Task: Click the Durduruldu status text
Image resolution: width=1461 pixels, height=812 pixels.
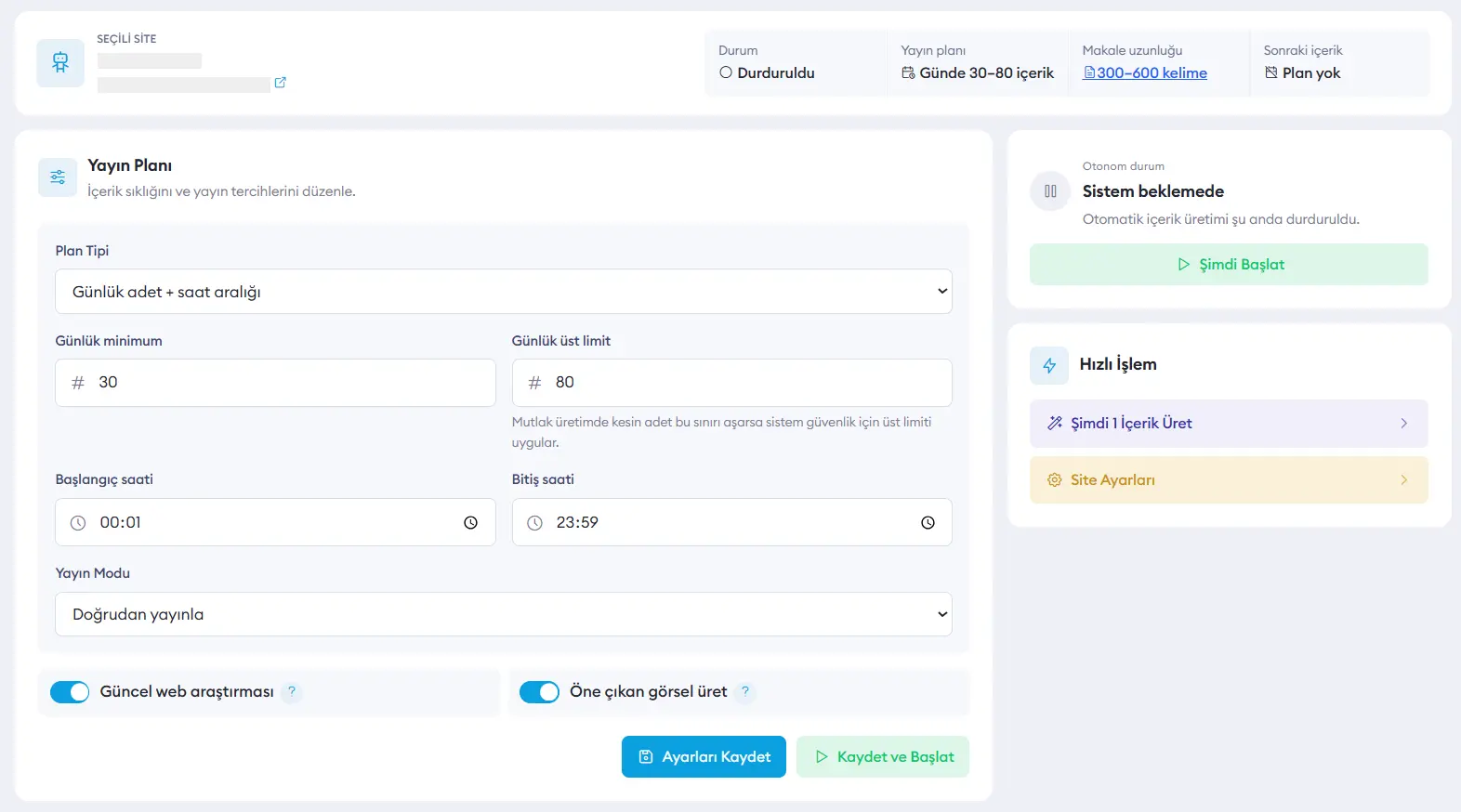Action: click(776, 73)
